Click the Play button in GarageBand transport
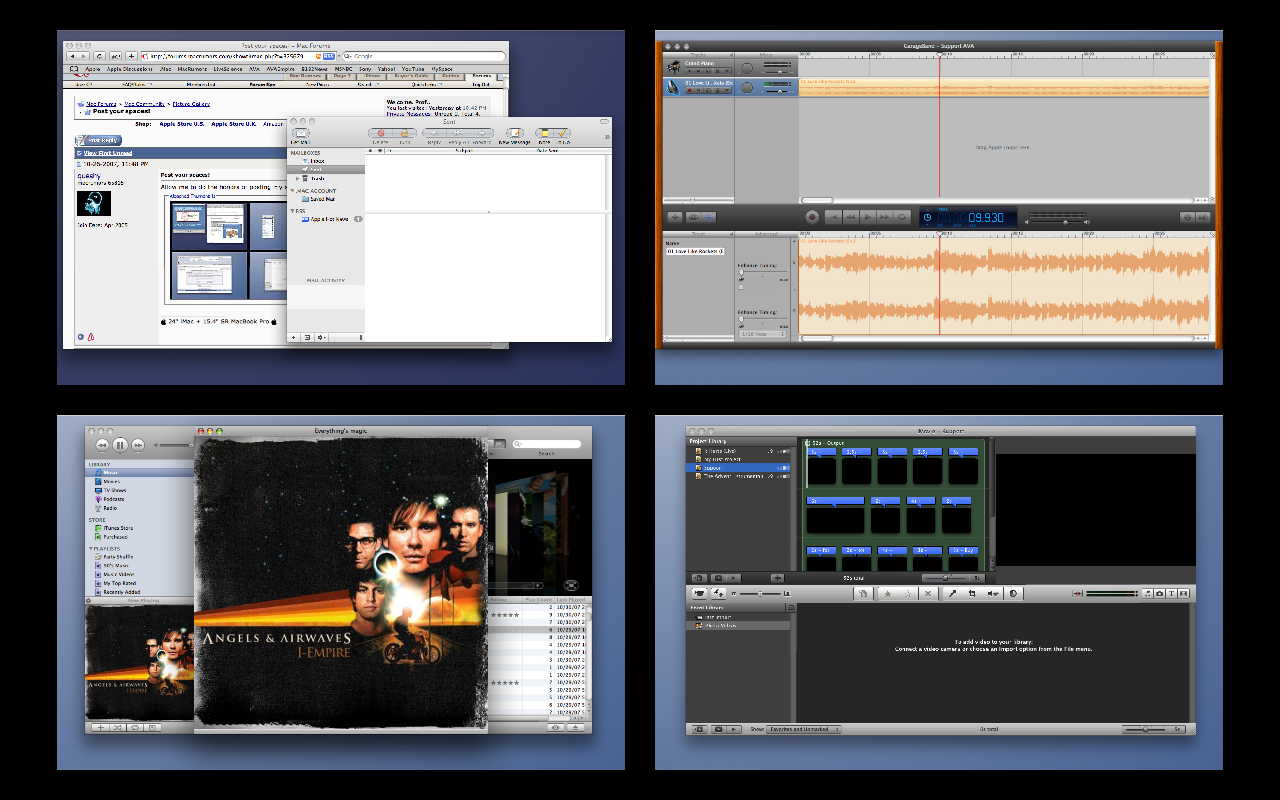The image size is (1280, 800). pos(869,216)
